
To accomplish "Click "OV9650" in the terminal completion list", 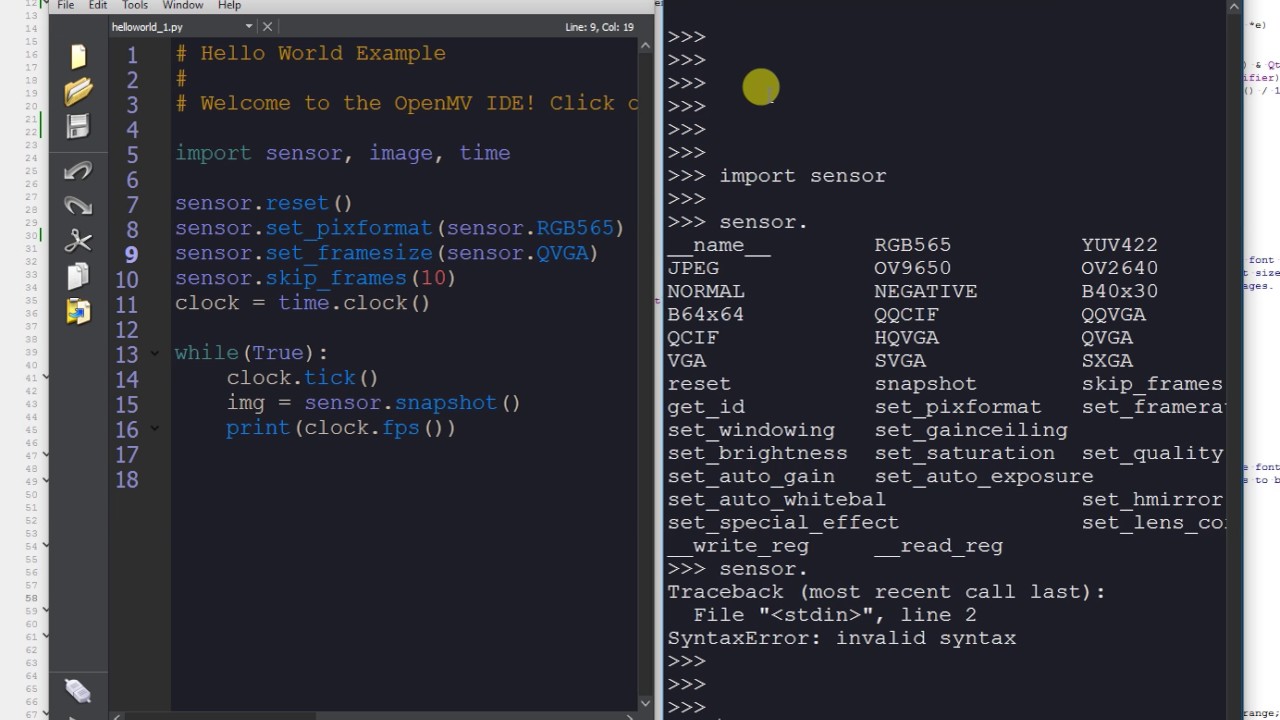I will click(x=912, y=268).
